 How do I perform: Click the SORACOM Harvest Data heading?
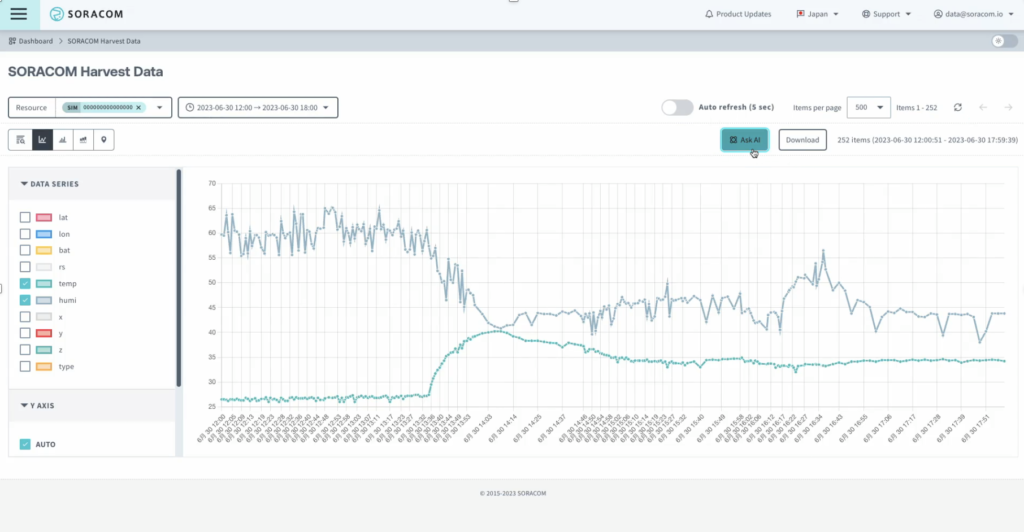tap(86, 72)
